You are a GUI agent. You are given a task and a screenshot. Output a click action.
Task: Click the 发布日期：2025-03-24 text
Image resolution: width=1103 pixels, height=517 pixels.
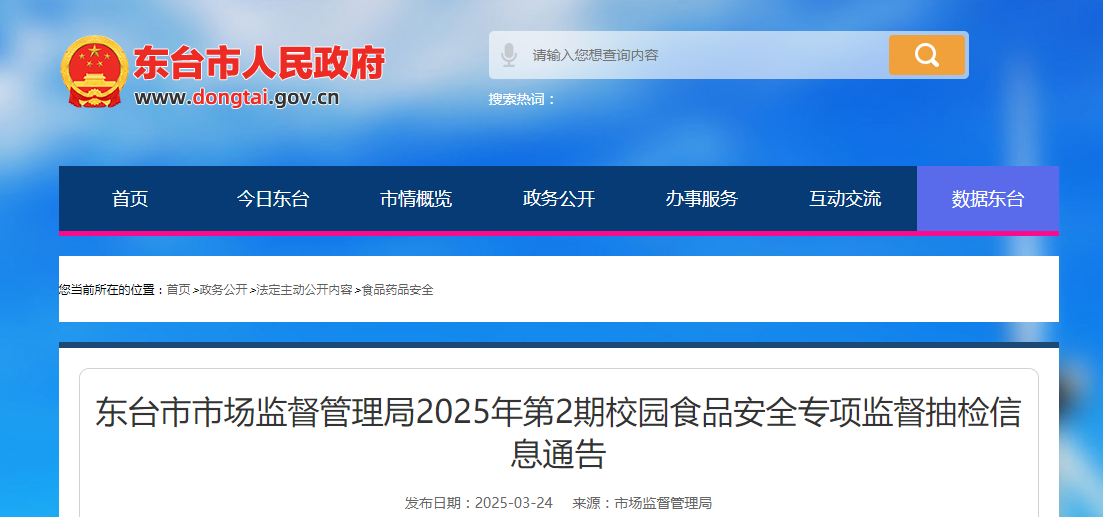tap(478, 503)
